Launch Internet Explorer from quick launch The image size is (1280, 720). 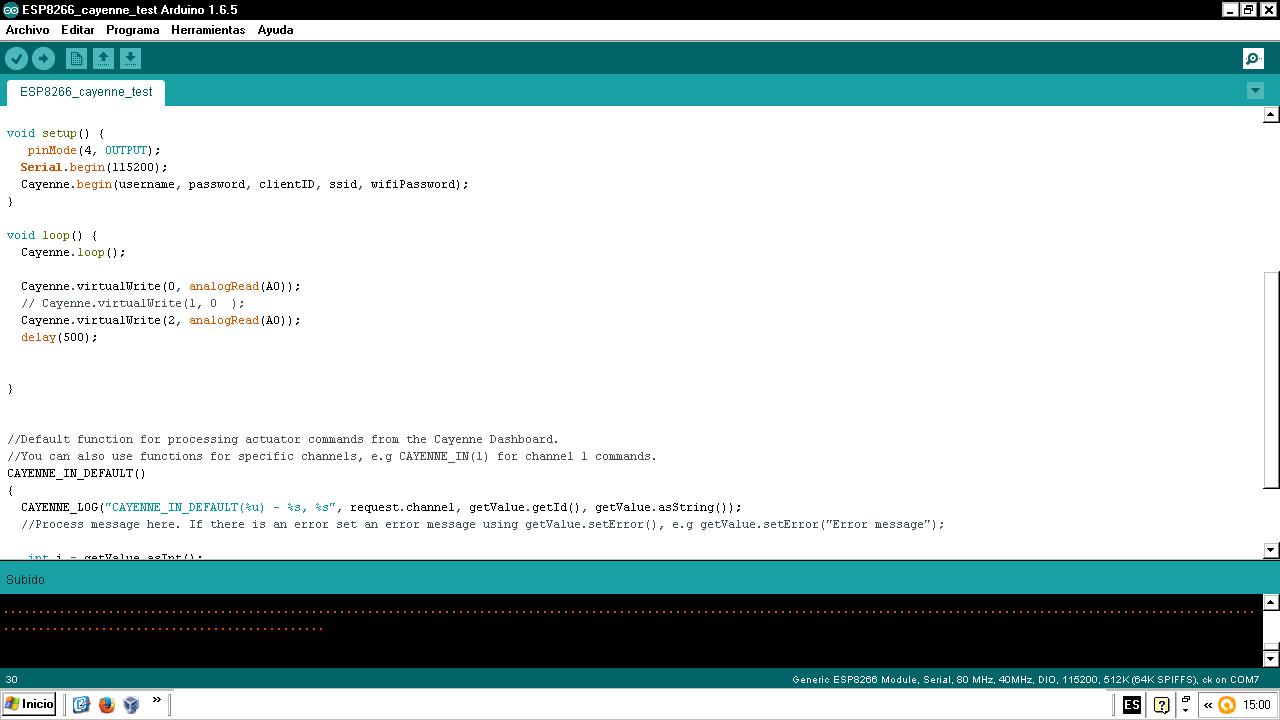tap(82, 704)
